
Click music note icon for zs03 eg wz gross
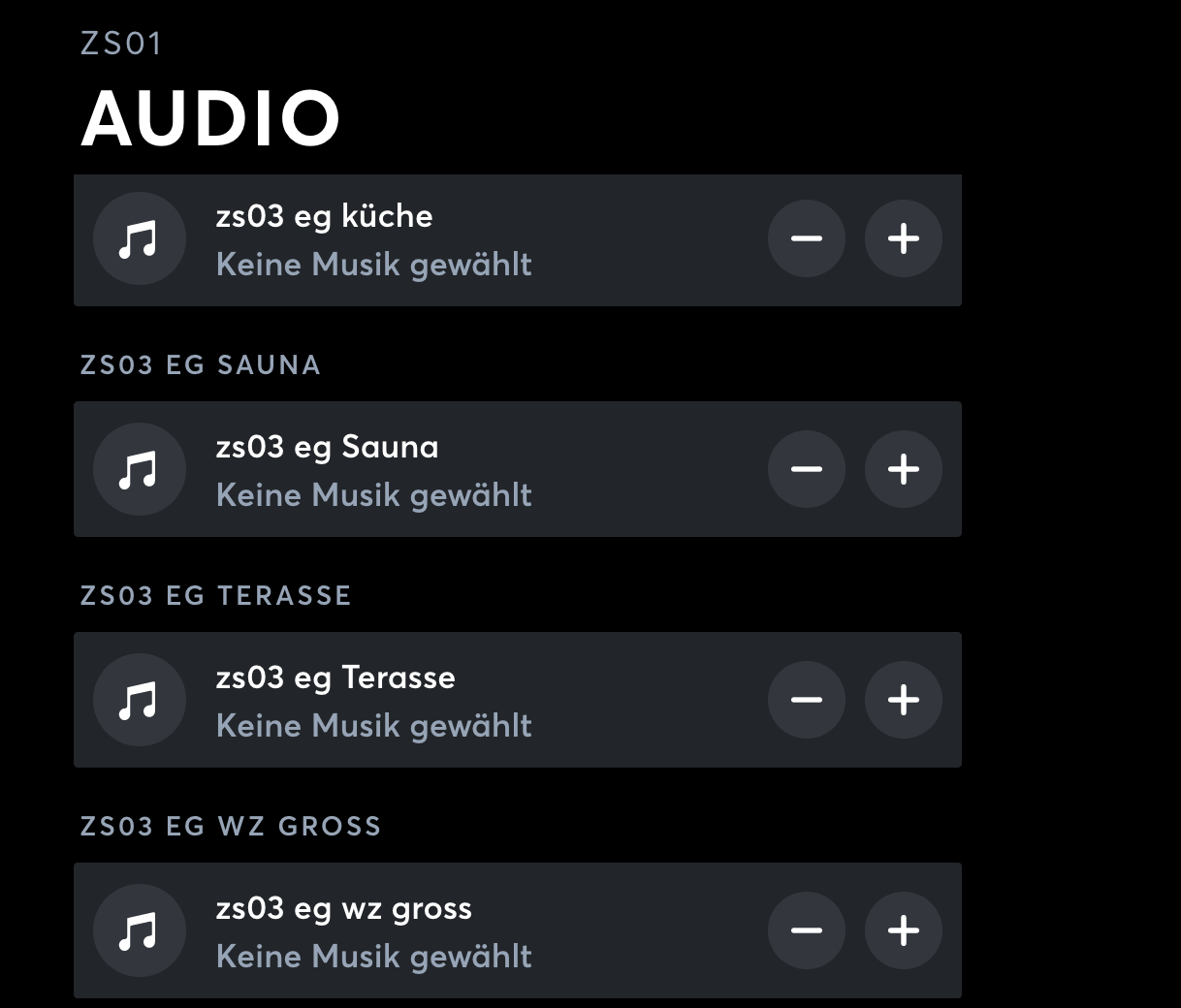(139, 930)
